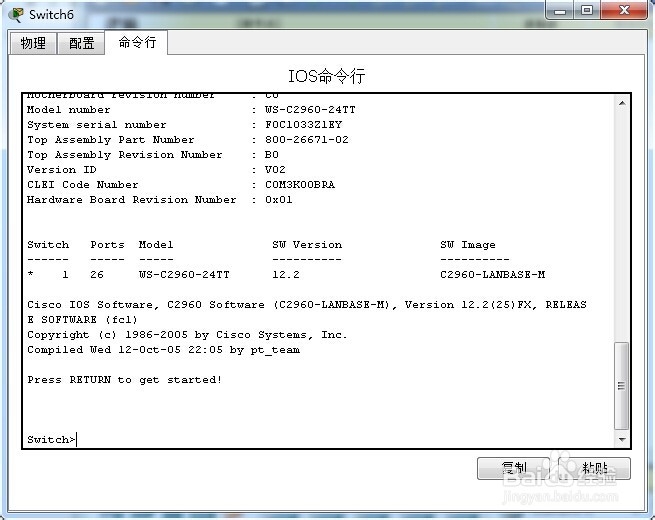
Task: Click the 12.2 software version cell
Action: tap(286, 274)
